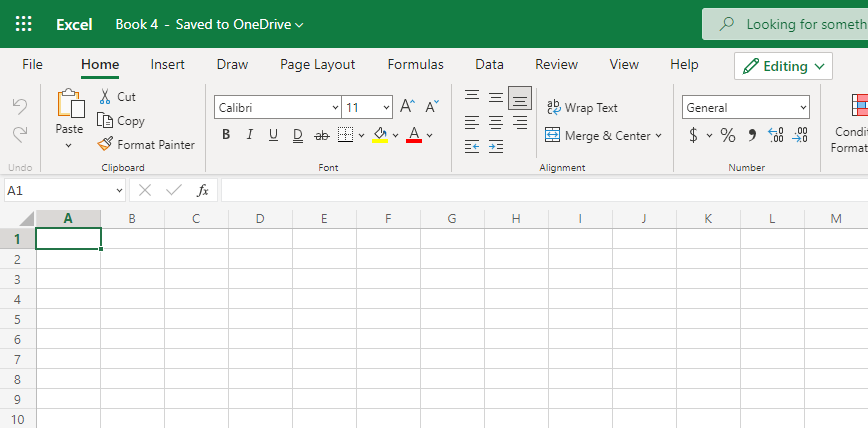Increase decimal places
This screenshot has width=868, height=428.
pos(776,135)
